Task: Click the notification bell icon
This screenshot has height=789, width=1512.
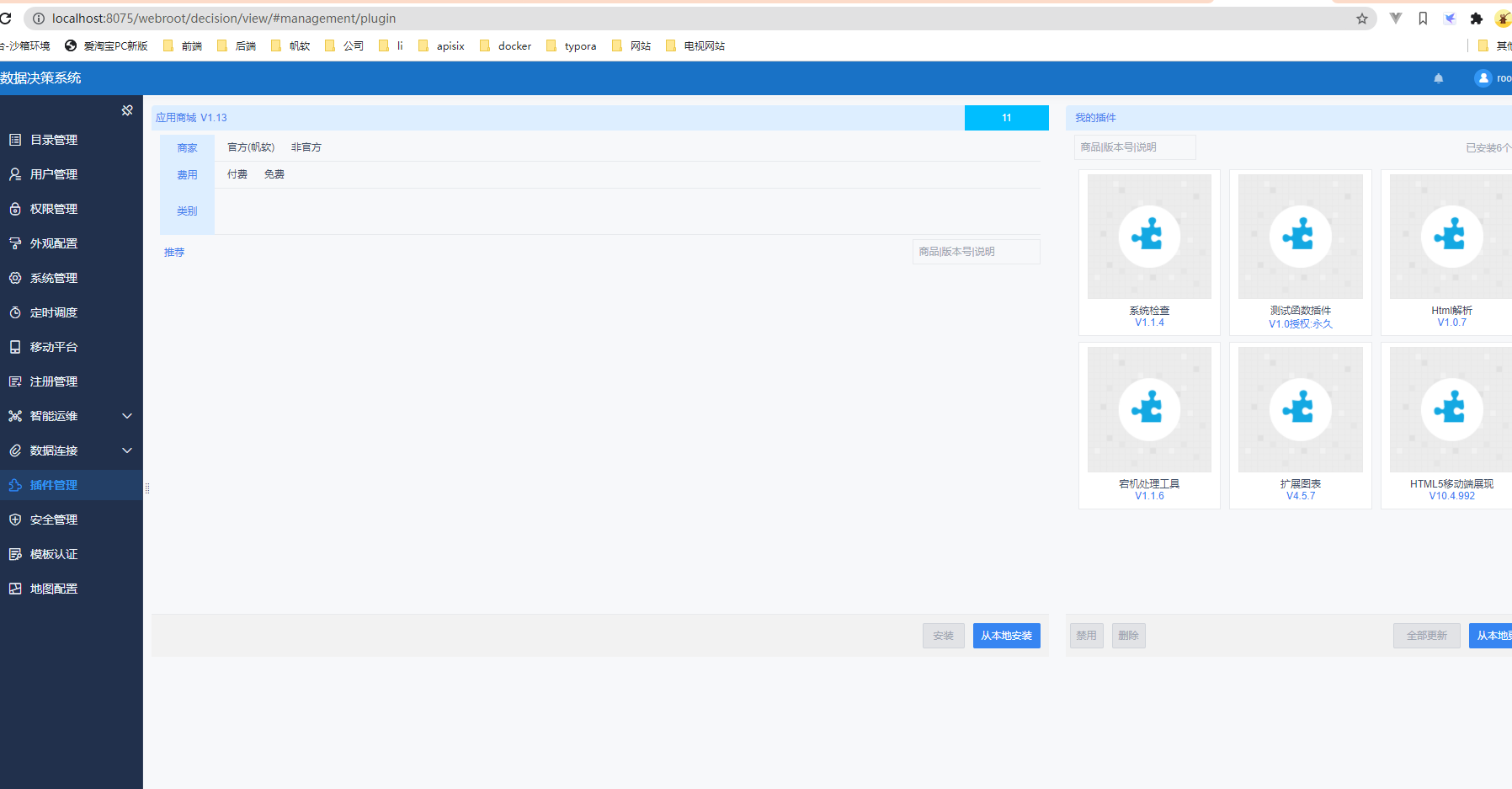Action: point(1439,78)
